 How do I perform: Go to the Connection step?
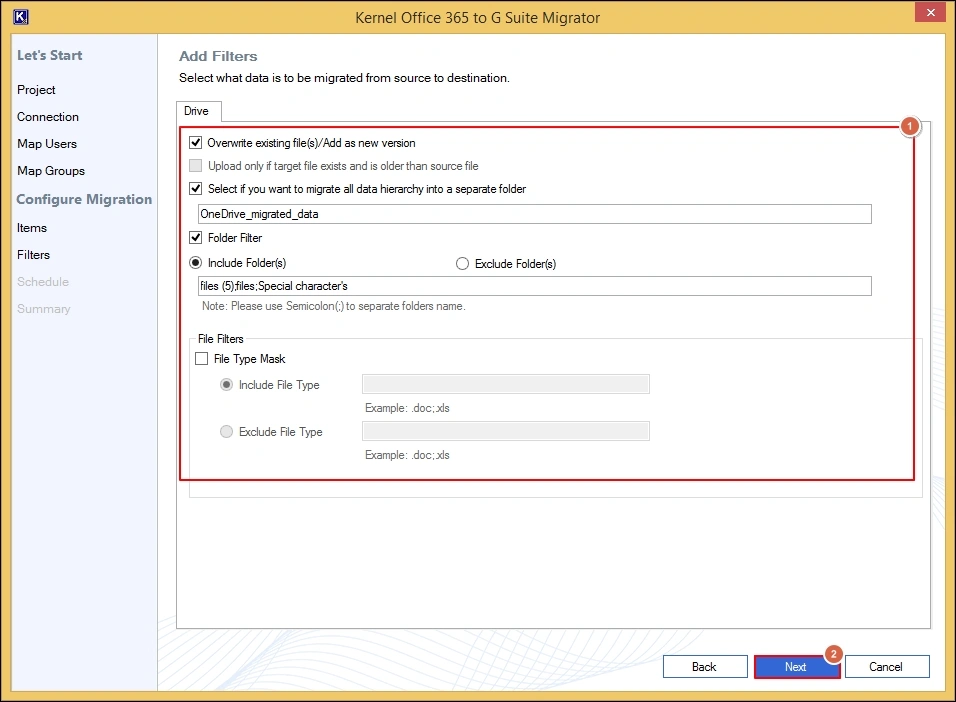48,117
